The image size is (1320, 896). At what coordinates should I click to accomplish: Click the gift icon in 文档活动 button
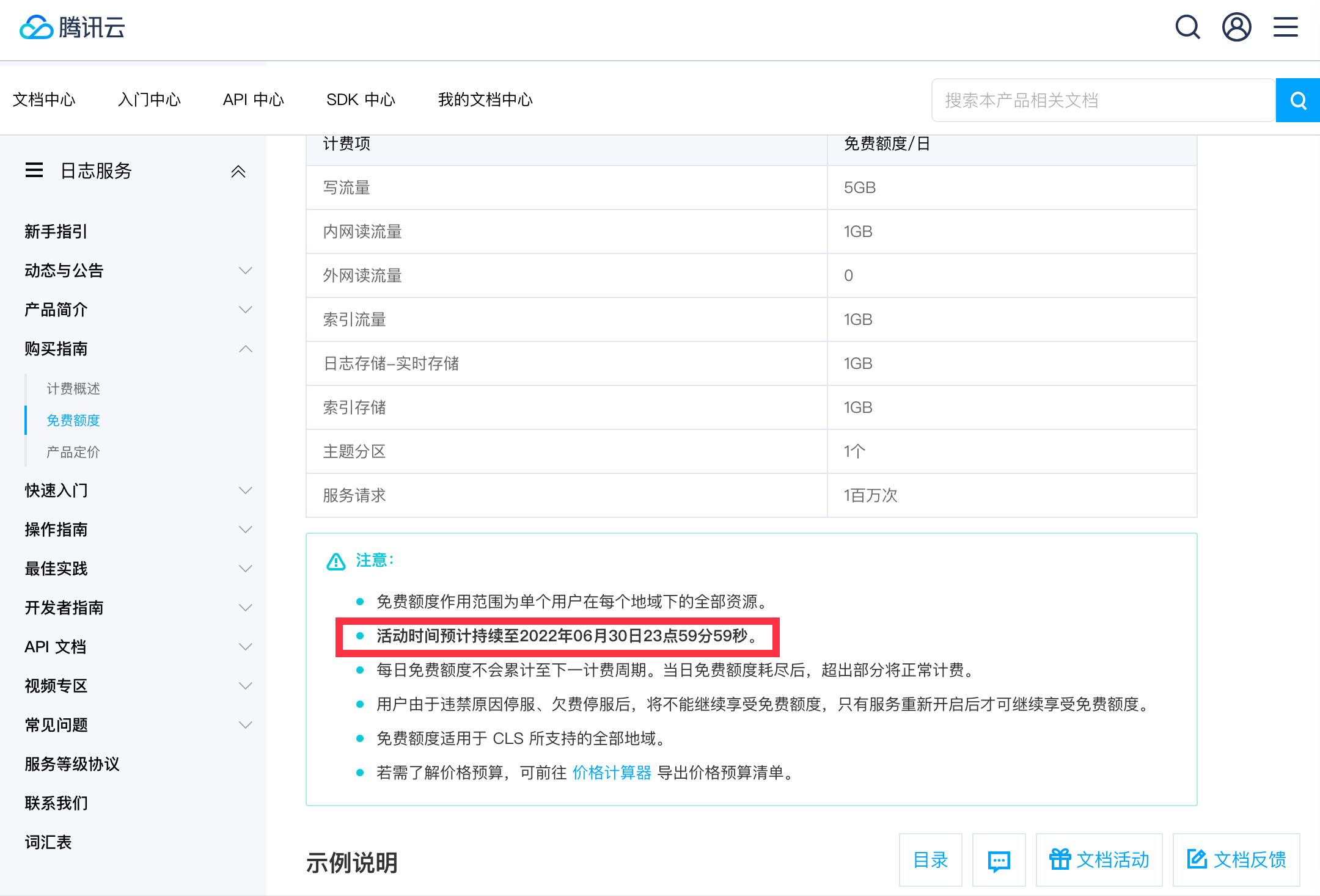[1060, 859]
